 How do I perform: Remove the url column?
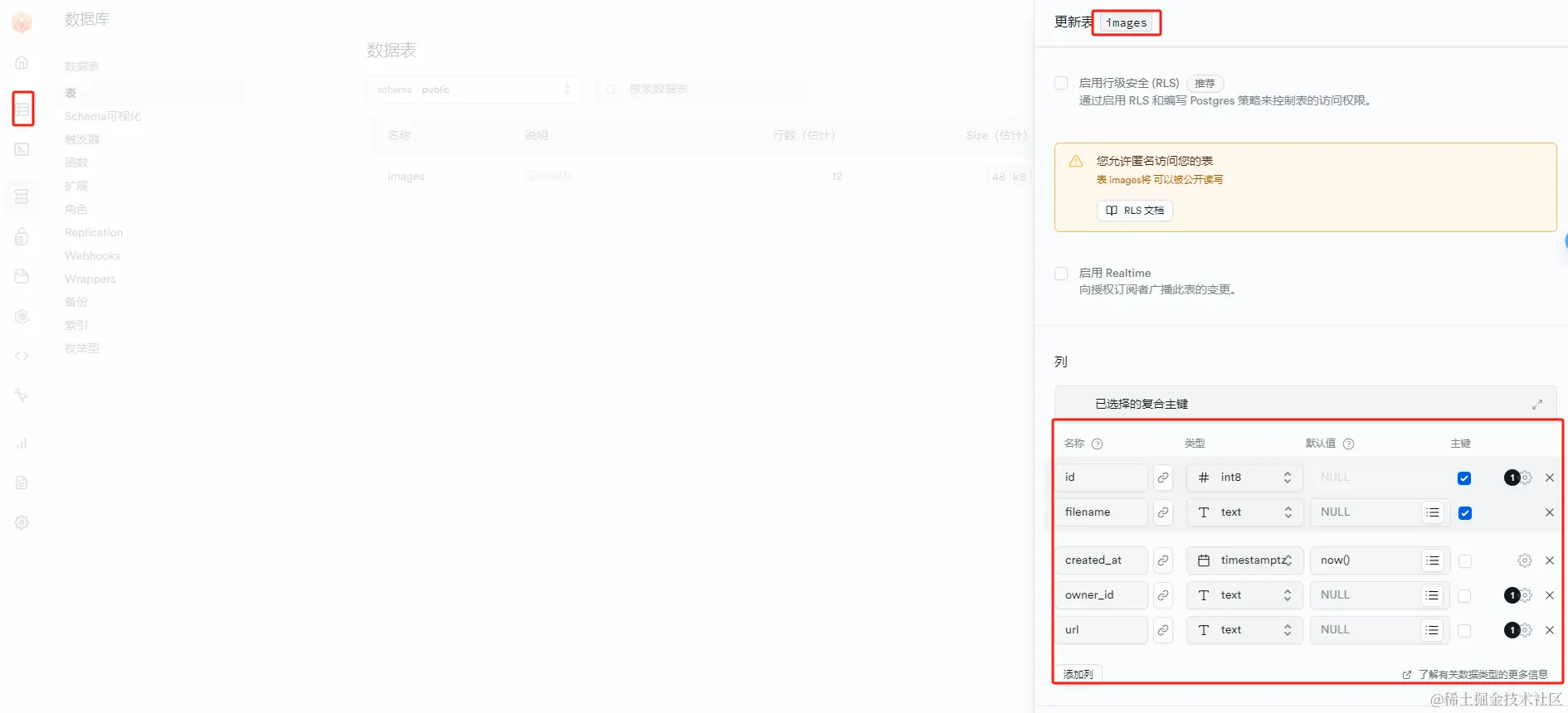(x=1550, y=630)
